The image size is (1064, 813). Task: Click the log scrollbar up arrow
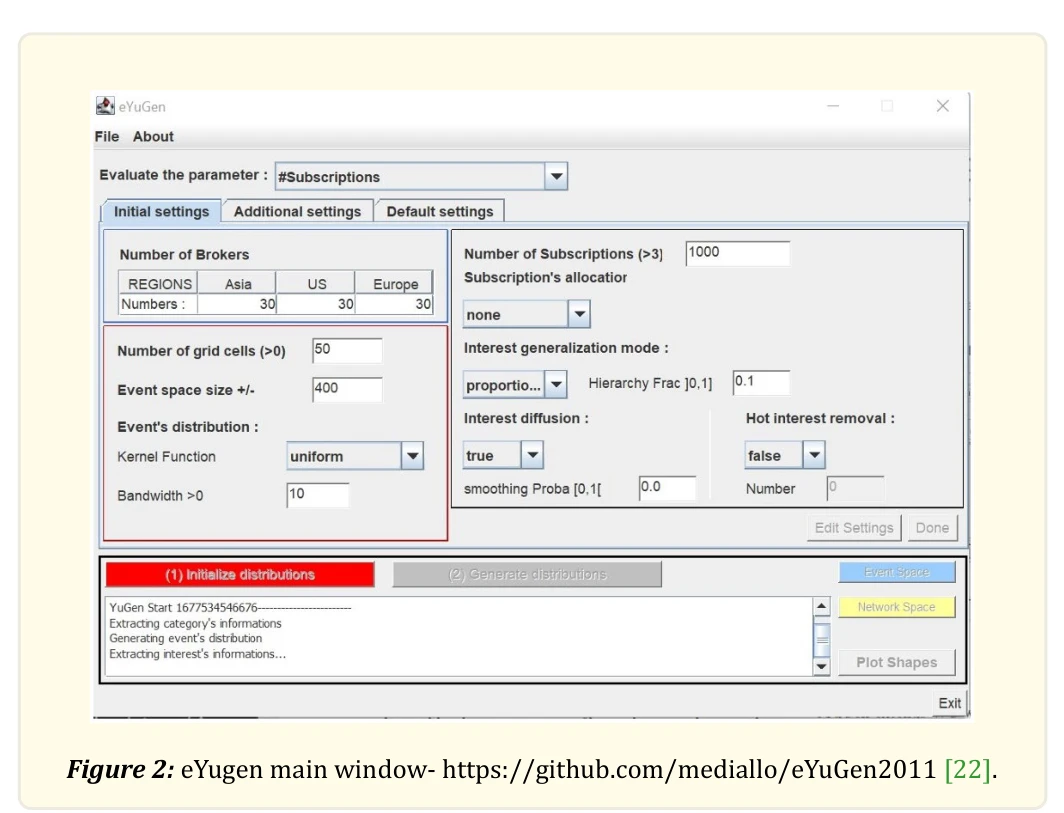click(x=822, y=606)
